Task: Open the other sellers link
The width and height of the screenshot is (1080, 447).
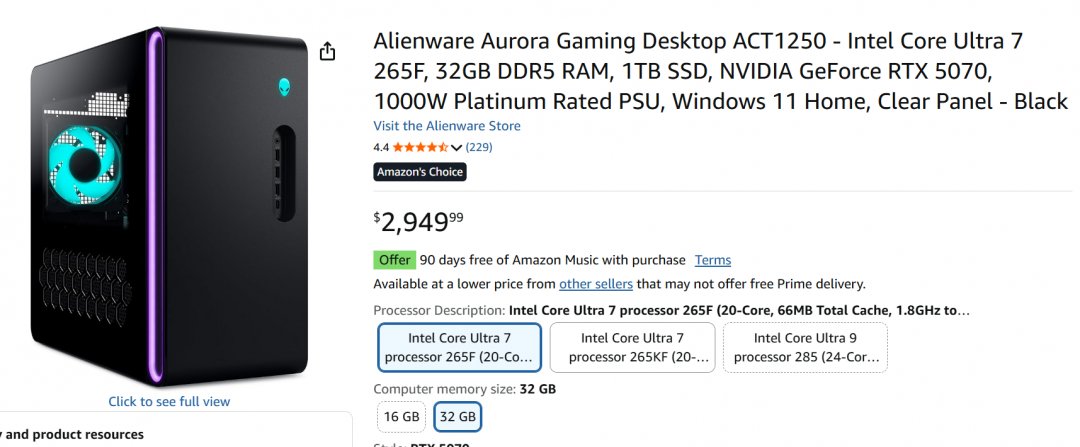Action: click(x=596, y=284)
